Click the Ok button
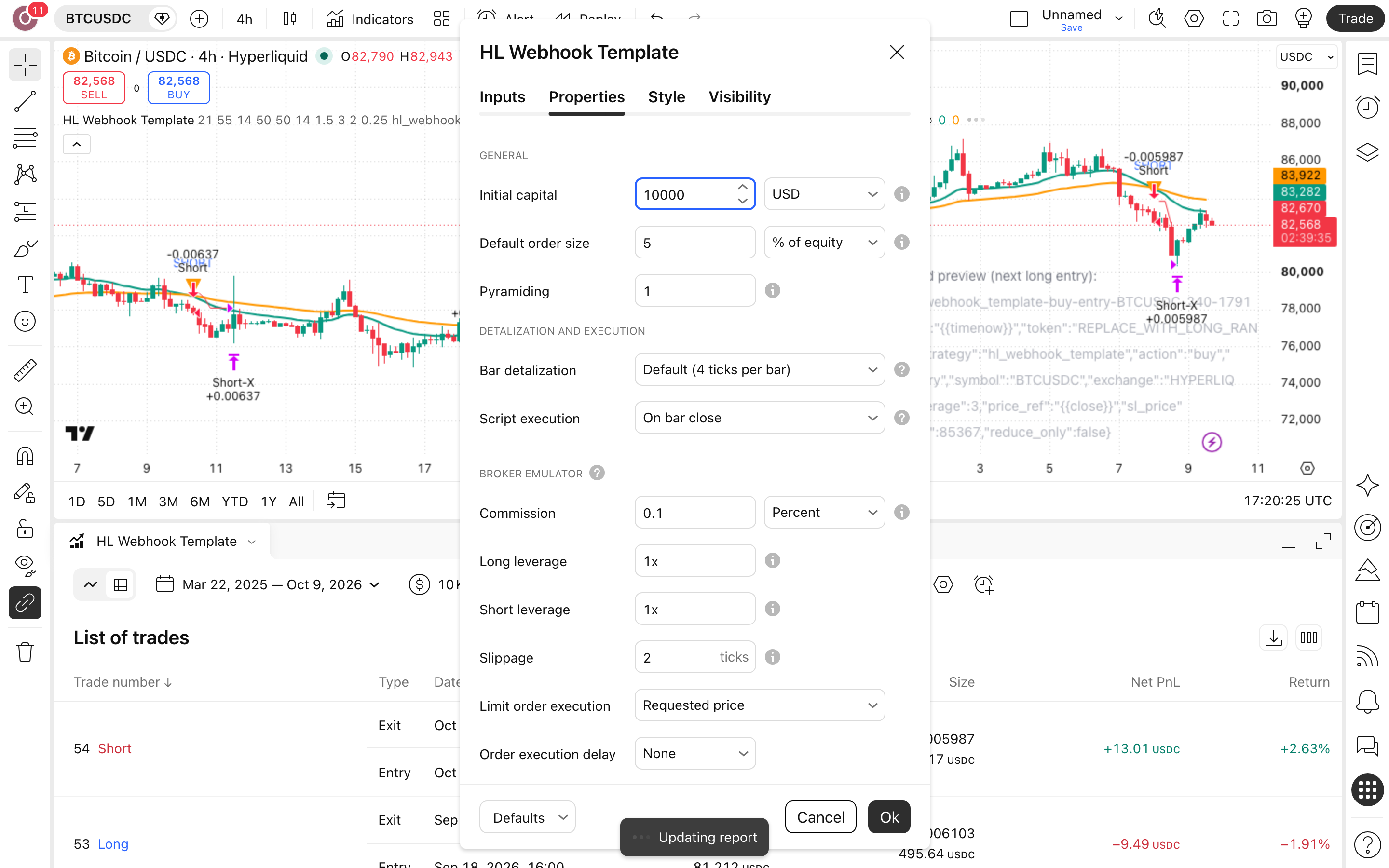 pos(889,817)
